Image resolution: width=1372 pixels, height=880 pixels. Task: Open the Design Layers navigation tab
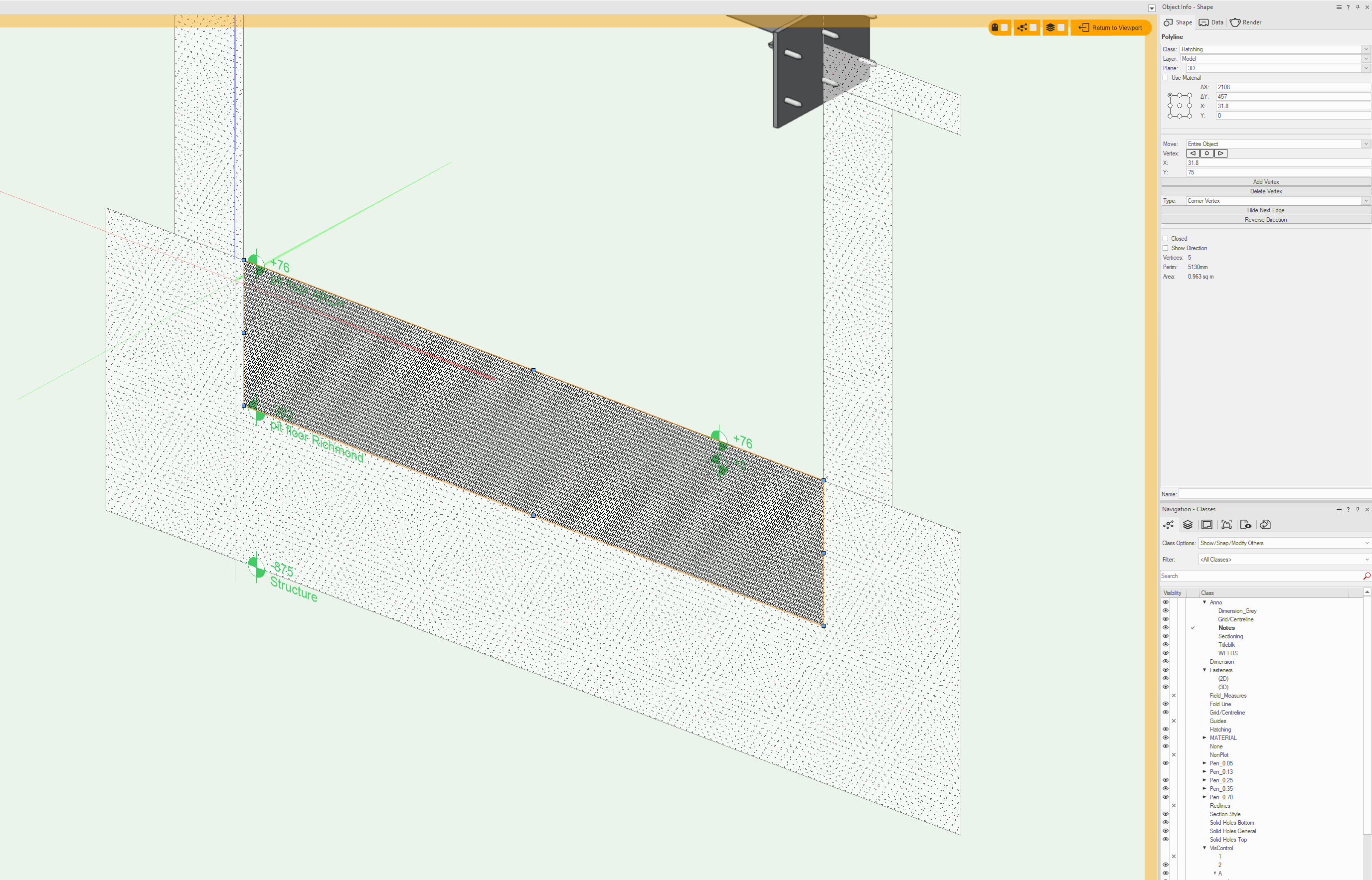(1188, 525)
